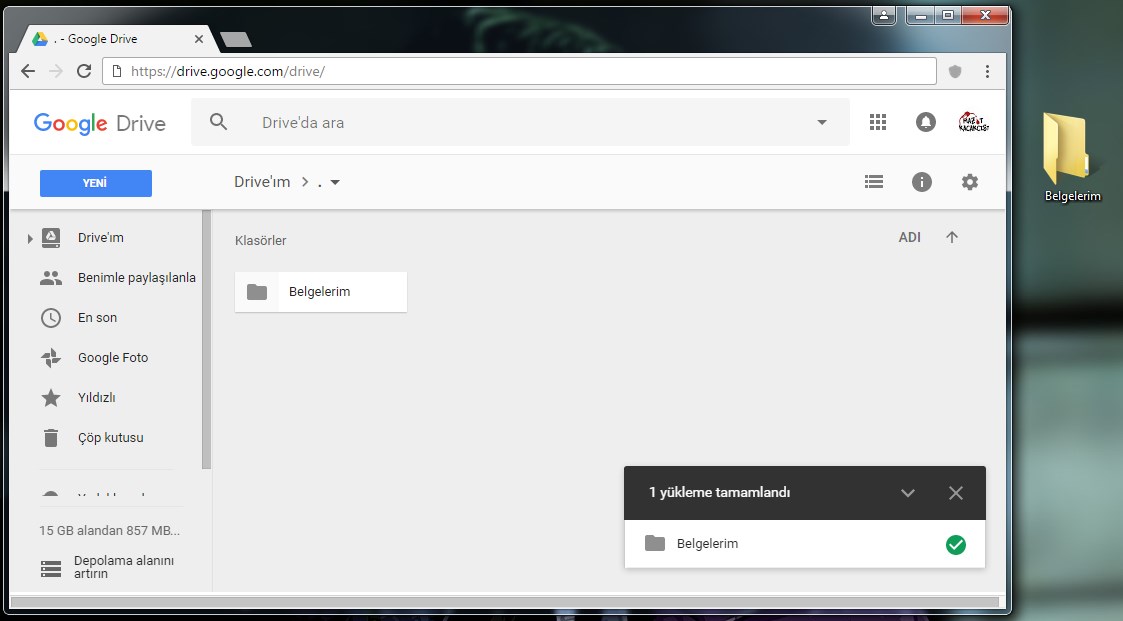Reverse sort direction with the arrow
Viewport: 1123px width, 621px height.
pos(952,237)
